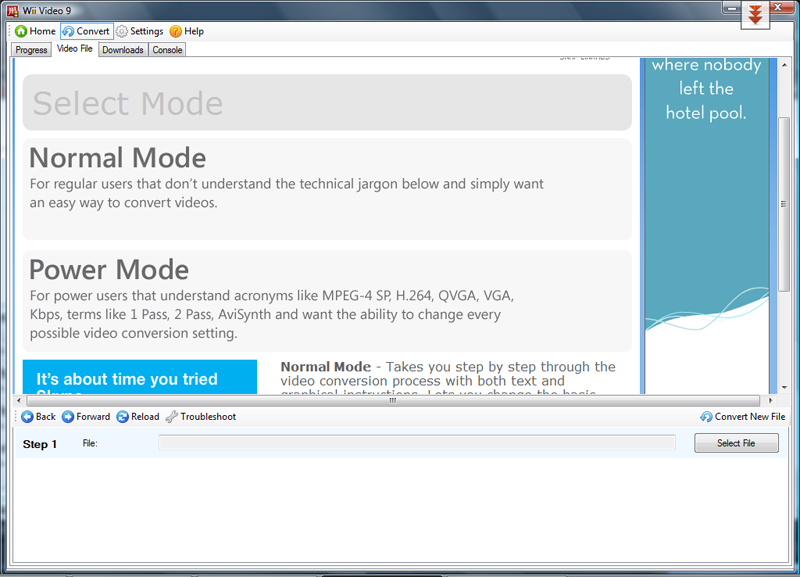Screen dimensions: 800x577
Task: Click the Wii Video 9 title bar icon
Action: click(12, 11)
